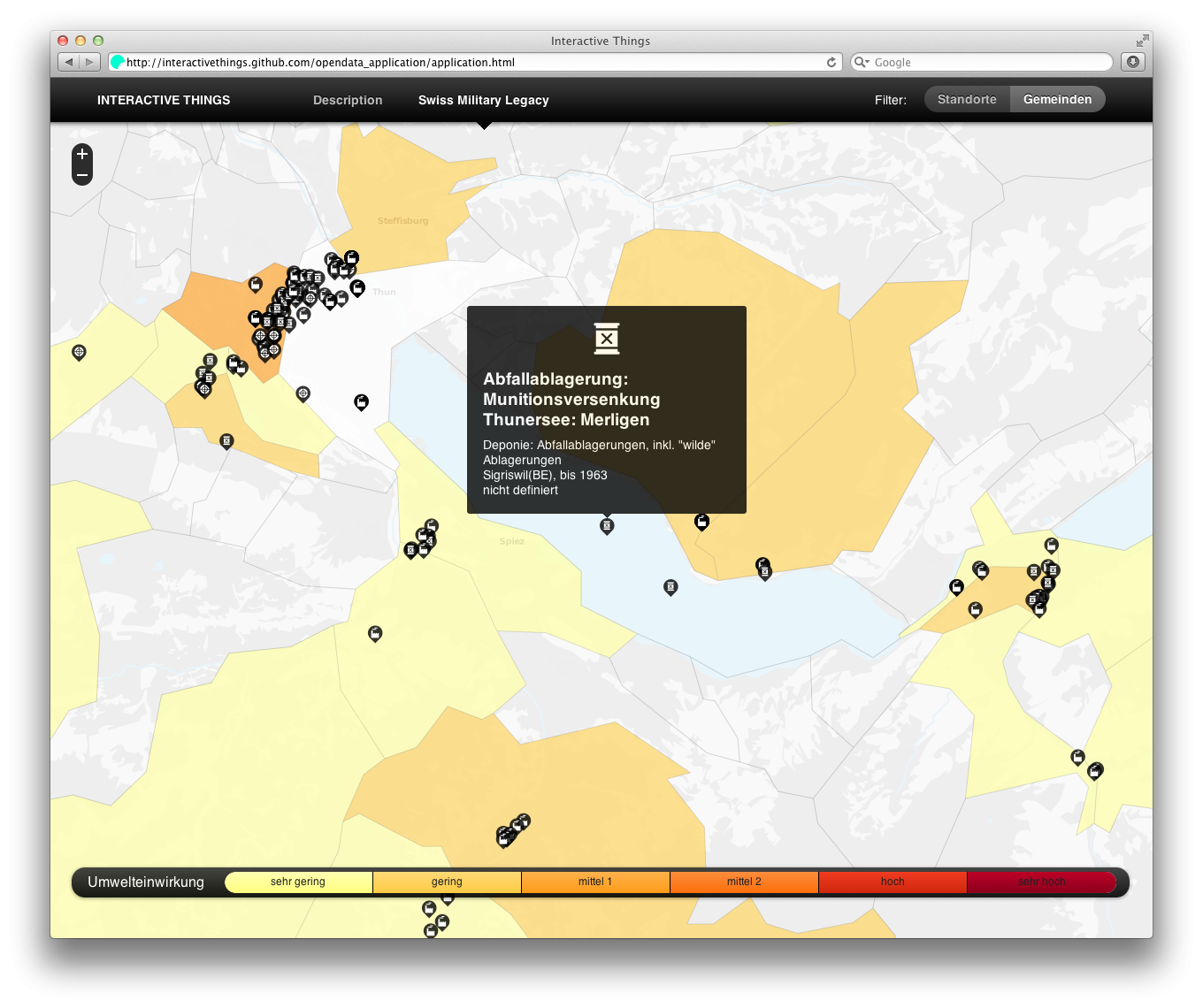Switch the filter to Gemeinden
This screenshot has width=1203, height=1008.
coord(1058,100)
